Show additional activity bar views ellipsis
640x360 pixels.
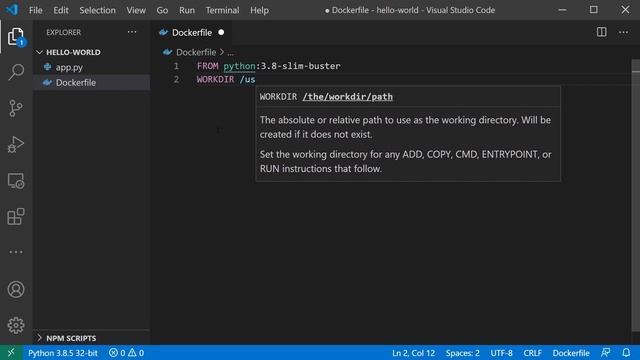click(x=16, y=252)
